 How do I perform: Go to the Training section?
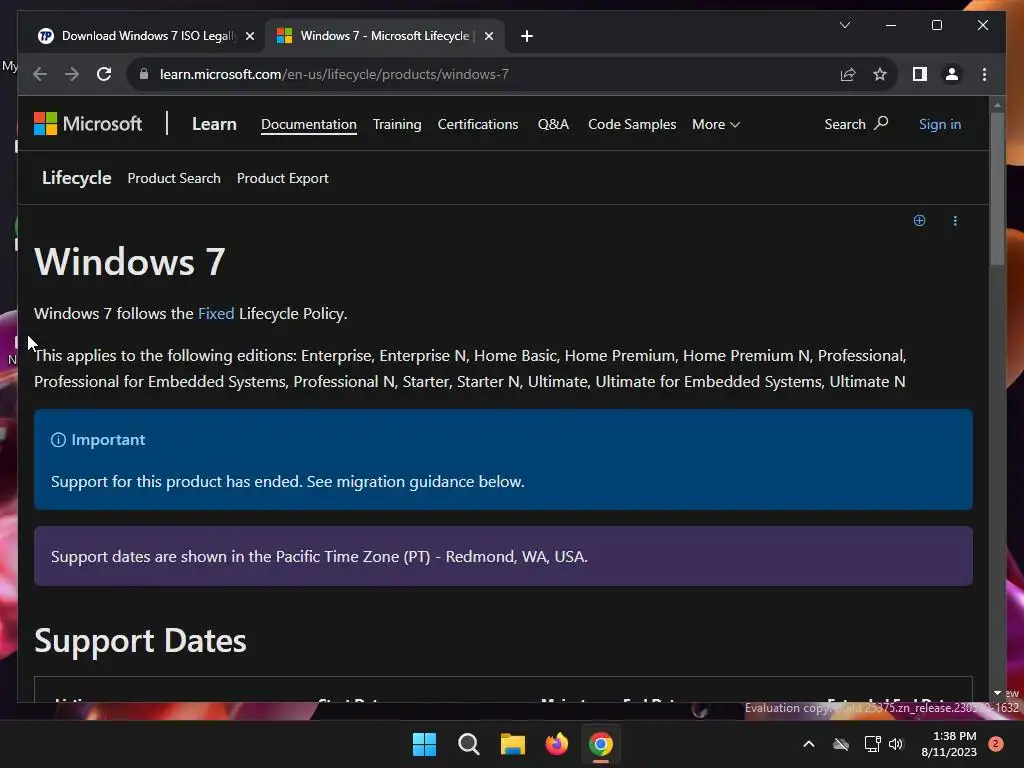[x=397, y=124]
